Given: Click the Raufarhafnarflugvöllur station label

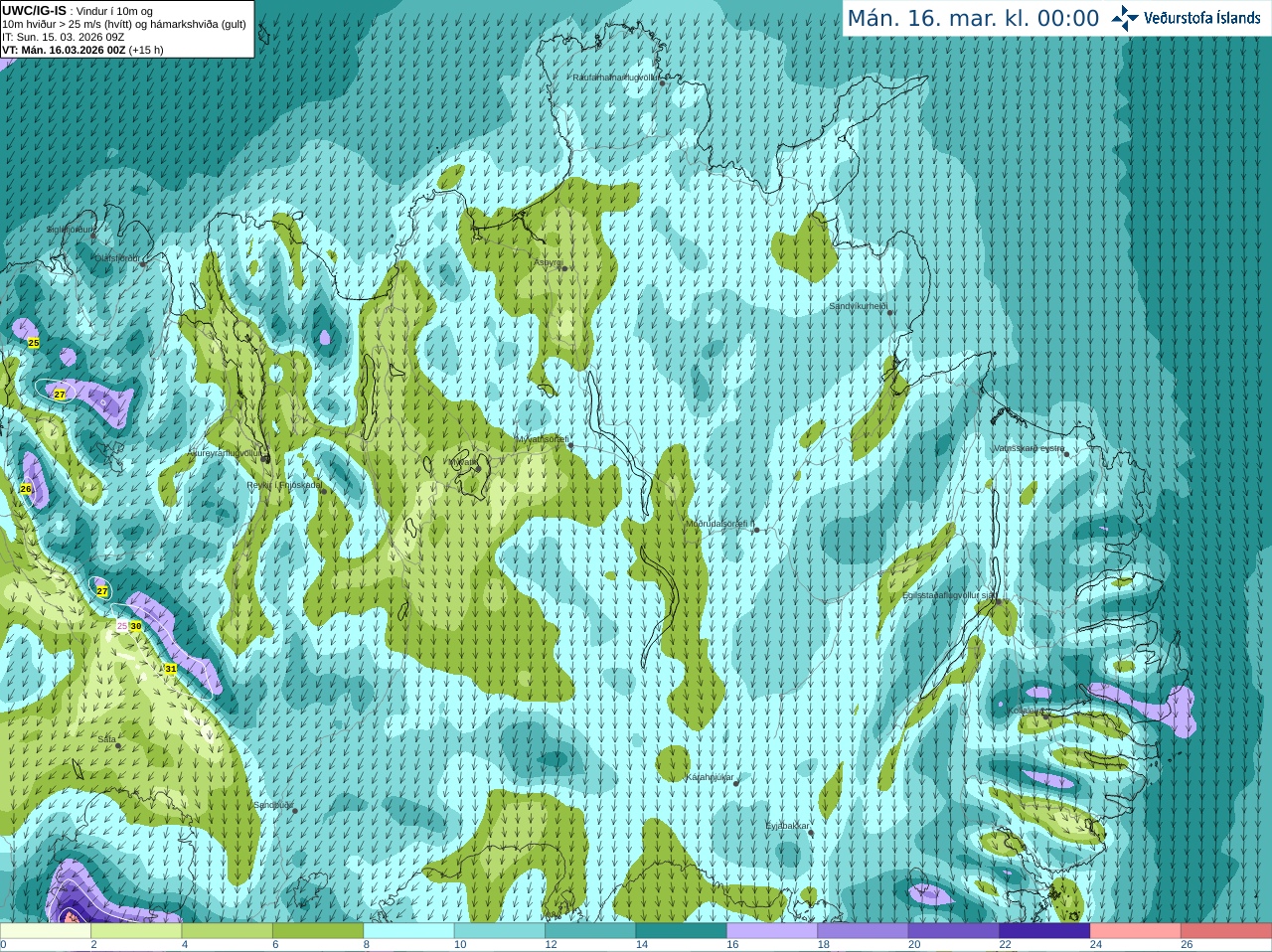Looking at the screenshot, I should point(616,78).
